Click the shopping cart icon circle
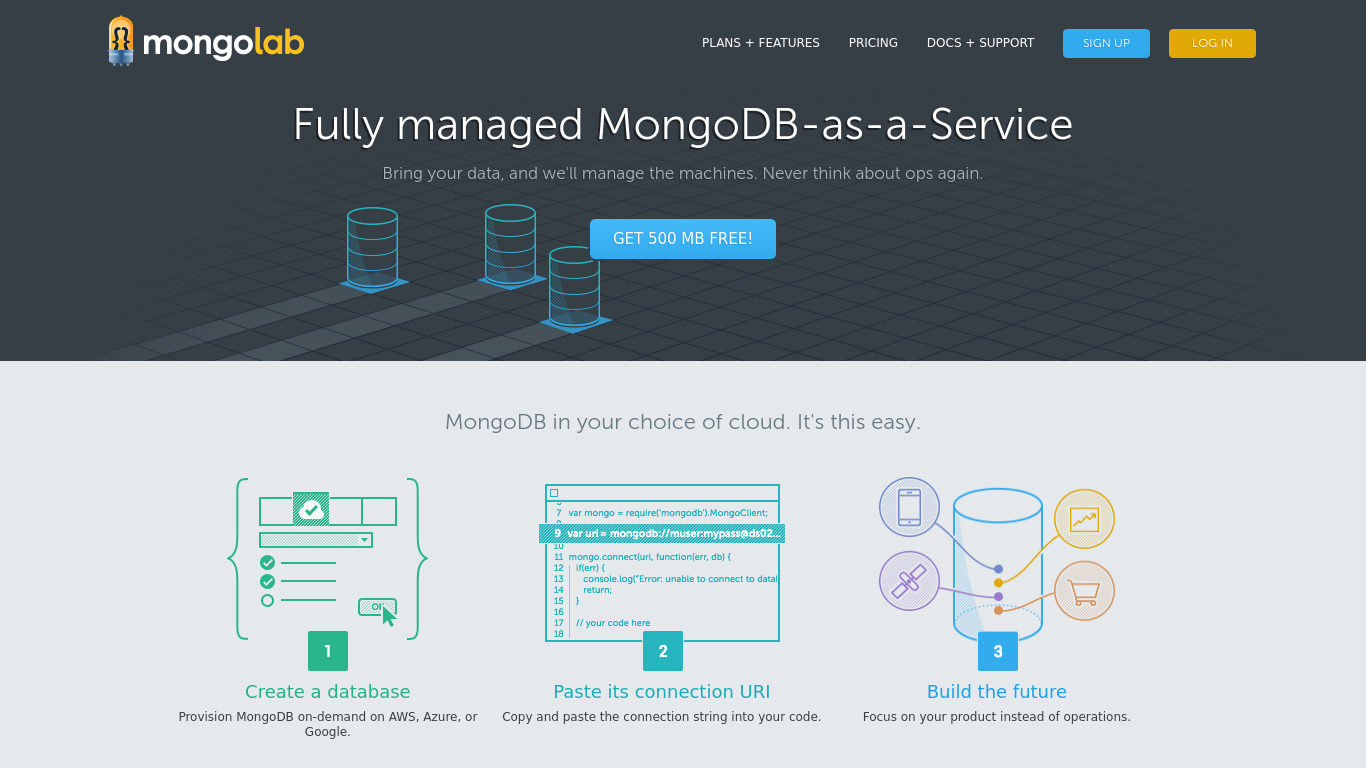Screen dimensions: 1366x768 click(1084, 591)
